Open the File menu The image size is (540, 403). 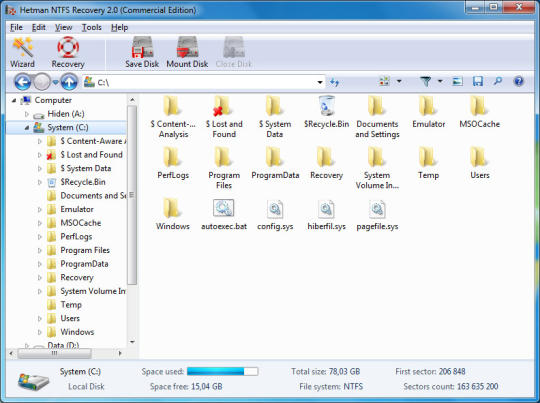pyautogui.click(x=16, y=27)
